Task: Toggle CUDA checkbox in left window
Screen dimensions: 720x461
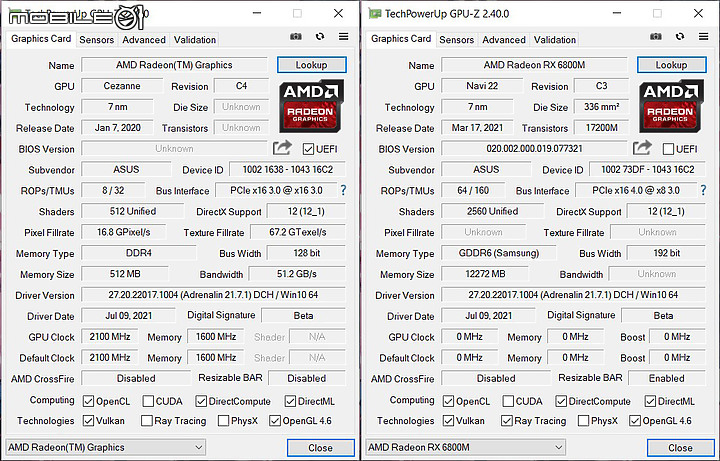Action: coord(148,401)
